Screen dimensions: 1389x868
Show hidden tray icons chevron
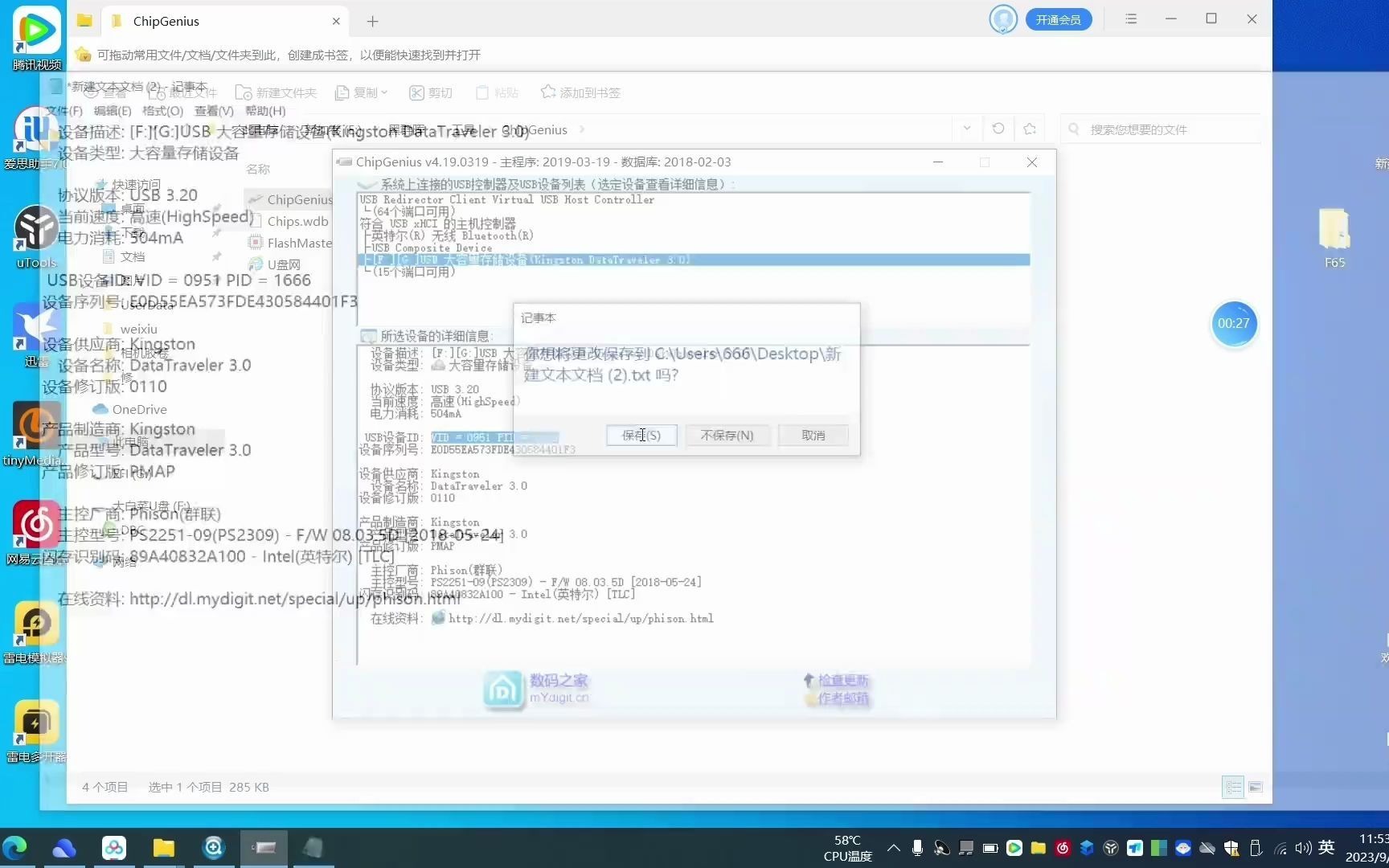(894, 848)
